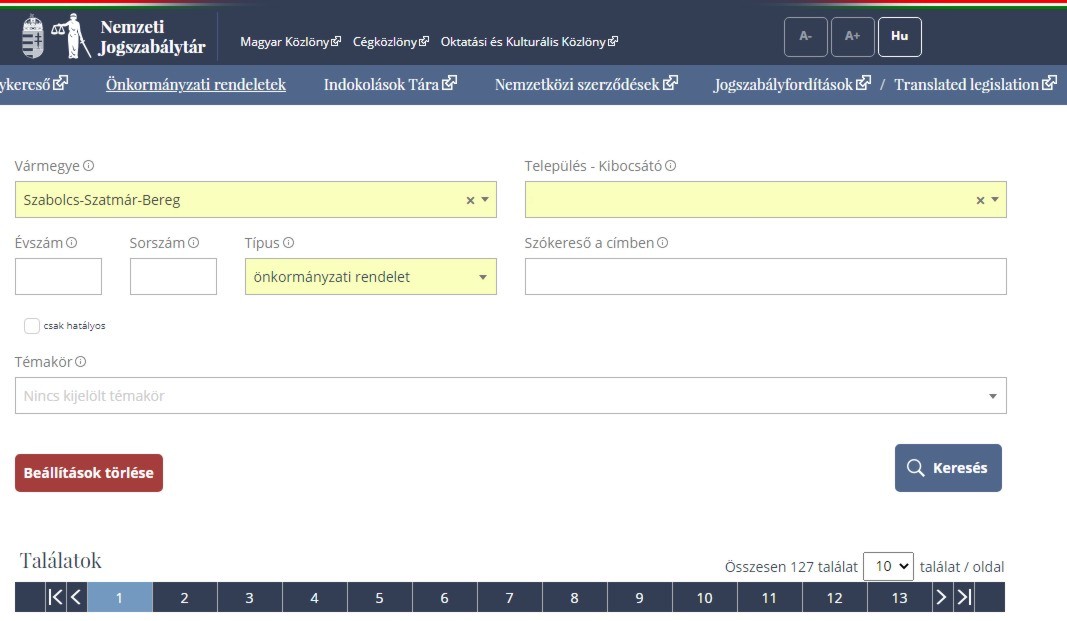The image size is (1067, 621).
Task: Change results per page dropdown
Action: (x=888, y=566)
